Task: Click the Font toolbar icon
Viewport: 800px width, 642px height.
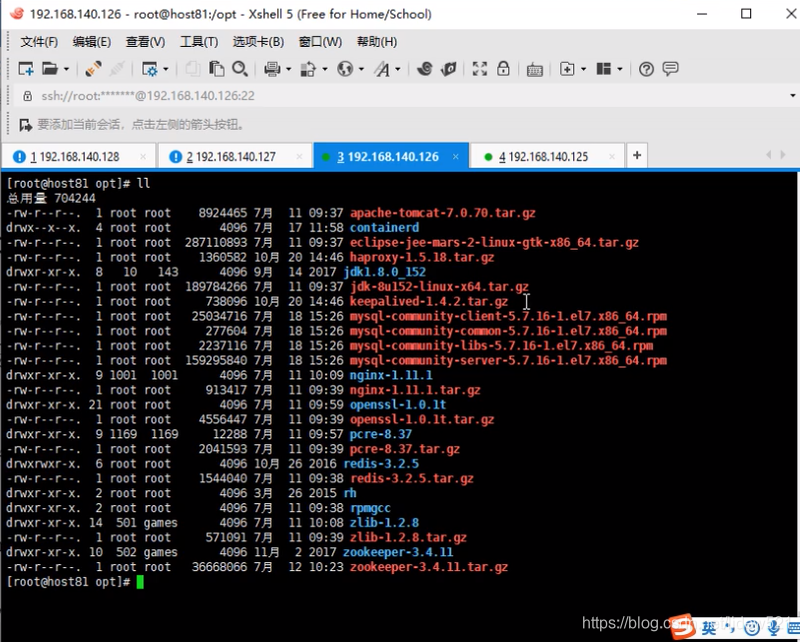Action: (382, 69)
